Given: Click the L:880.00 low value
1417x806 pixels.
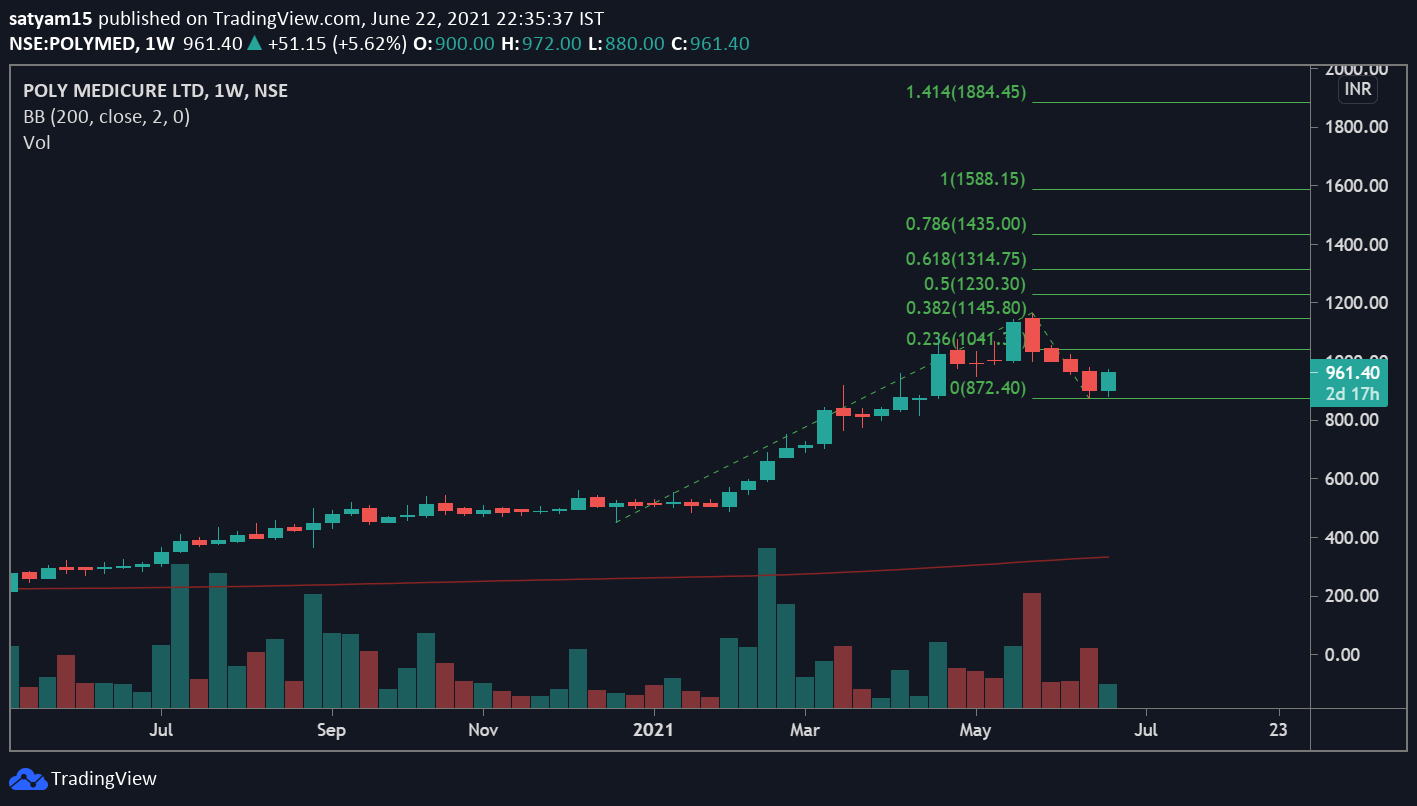Looking at the screenshot, I should point(626,44).
